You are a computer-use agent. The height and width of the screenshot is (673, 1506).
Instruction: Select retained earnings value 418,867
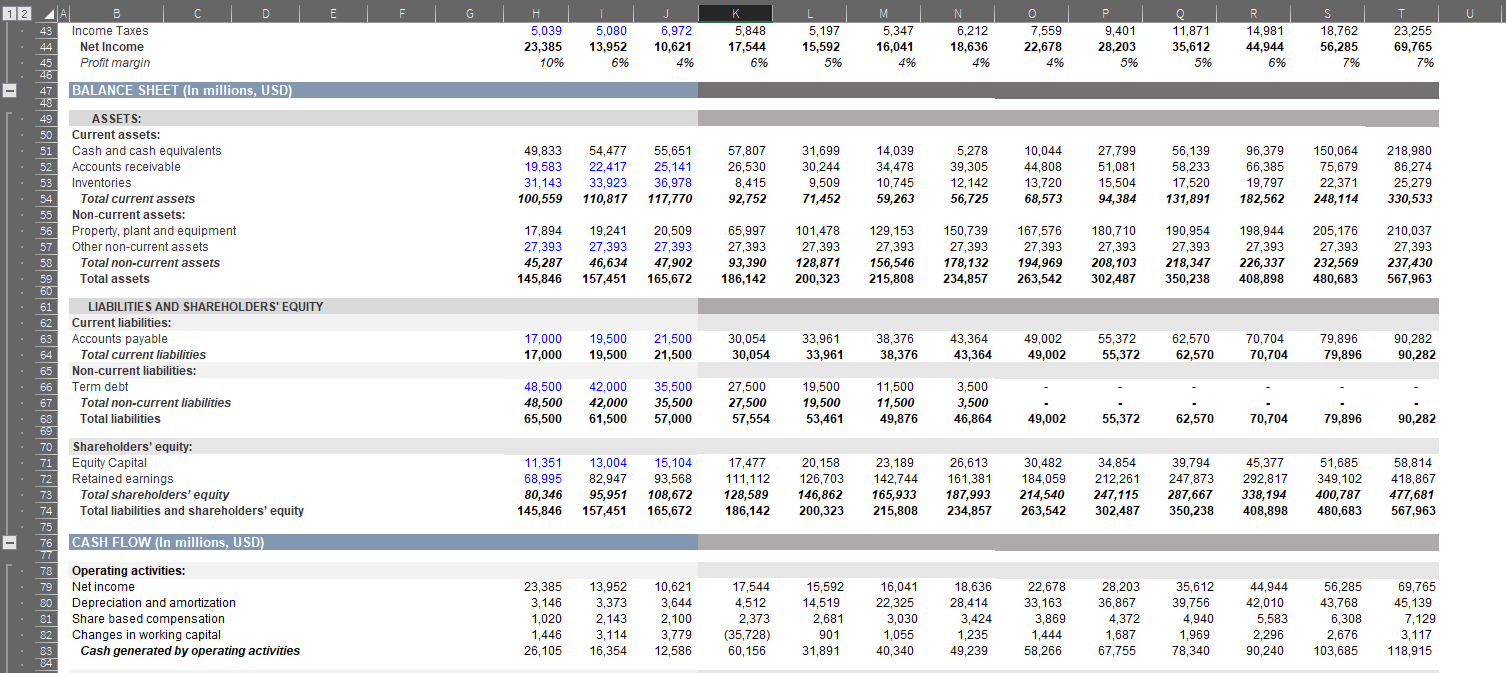(x=1411, y=479)
